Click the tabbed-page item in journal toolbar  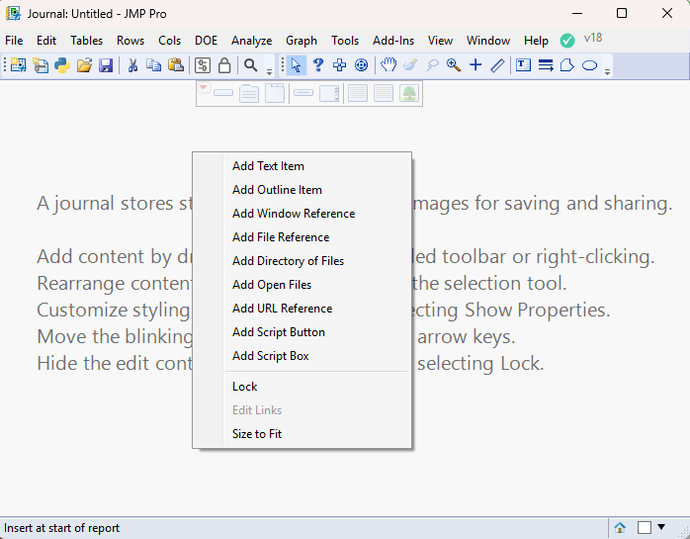(x=275, y=93)
